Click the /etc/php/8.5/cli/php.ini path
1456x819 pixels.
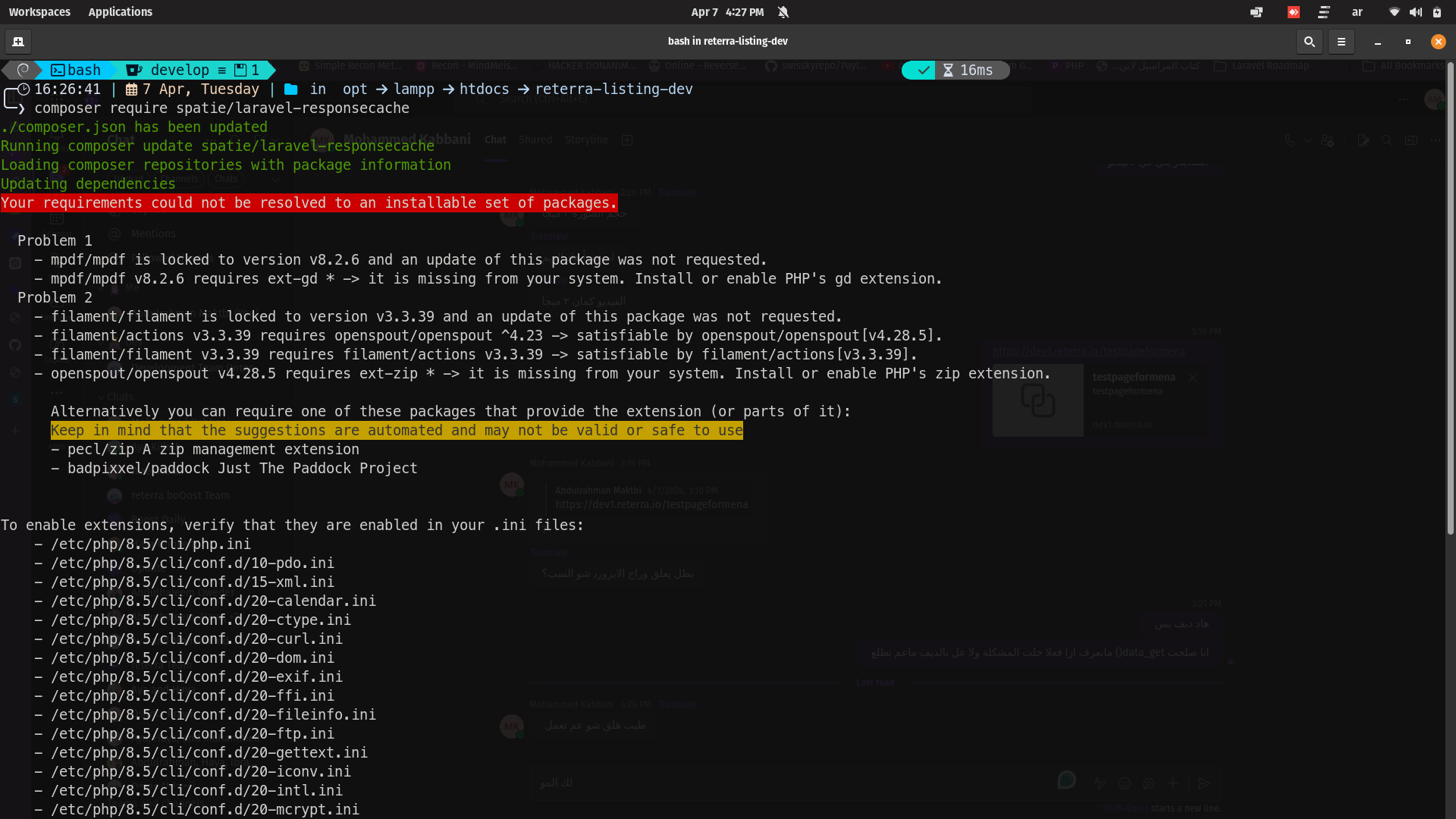150,544
